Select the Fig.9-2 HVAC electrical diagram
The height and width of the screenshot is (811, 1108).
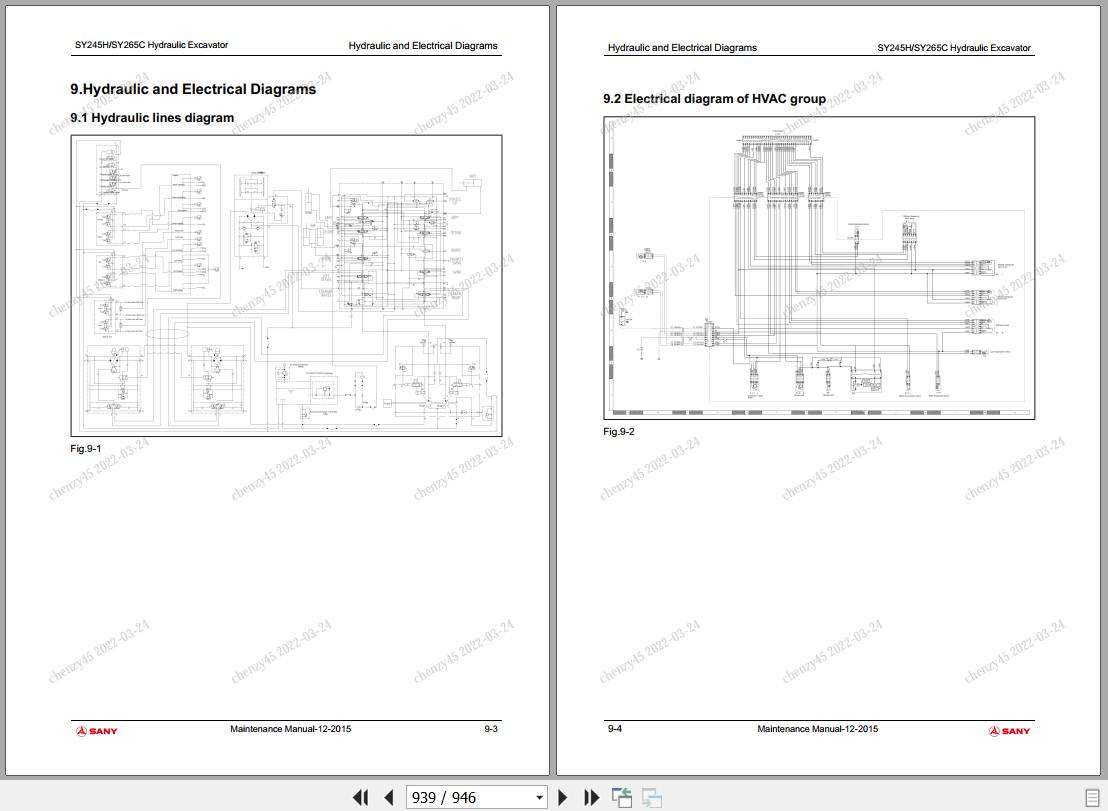(819, 268)
